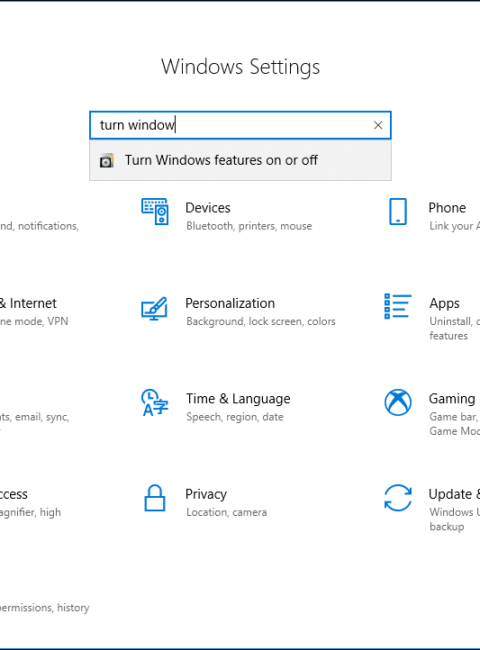The width and height of the screenshot is (480, 650).
Task: Click the 'ts, email, sync,' accounts description
Action: point(34,417)
